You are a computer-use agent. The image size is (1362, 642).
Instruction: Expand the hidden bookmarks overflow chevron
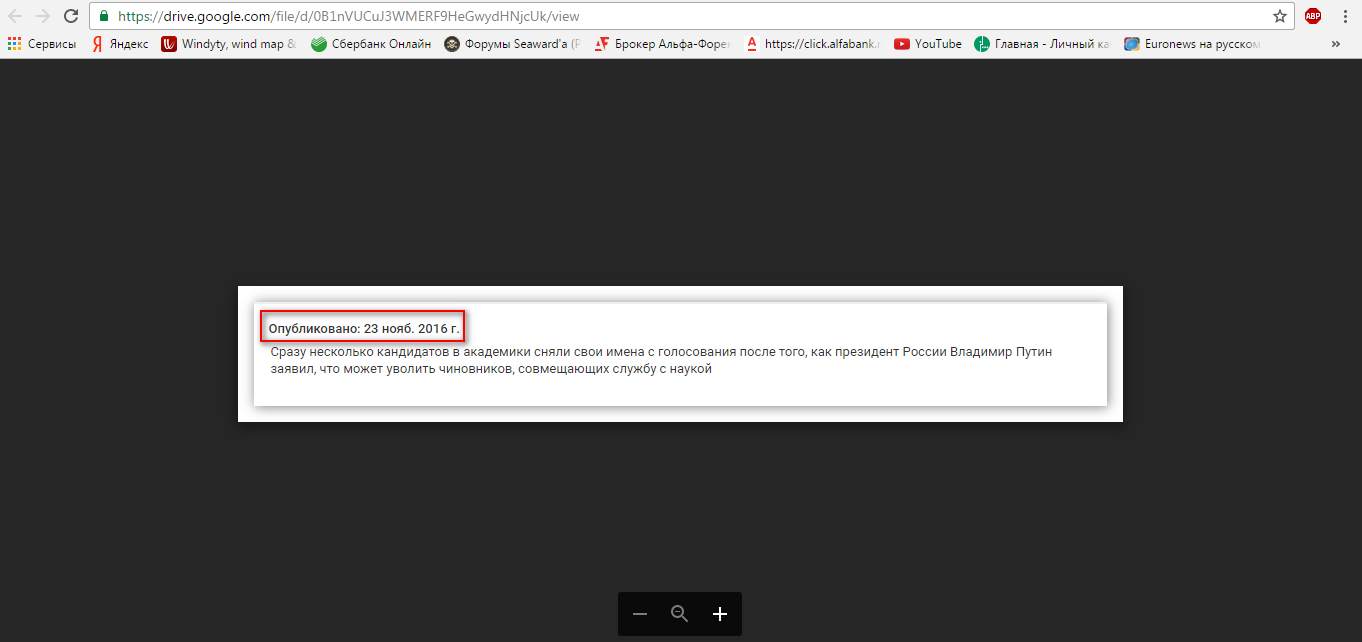[x=1336, y=44]
